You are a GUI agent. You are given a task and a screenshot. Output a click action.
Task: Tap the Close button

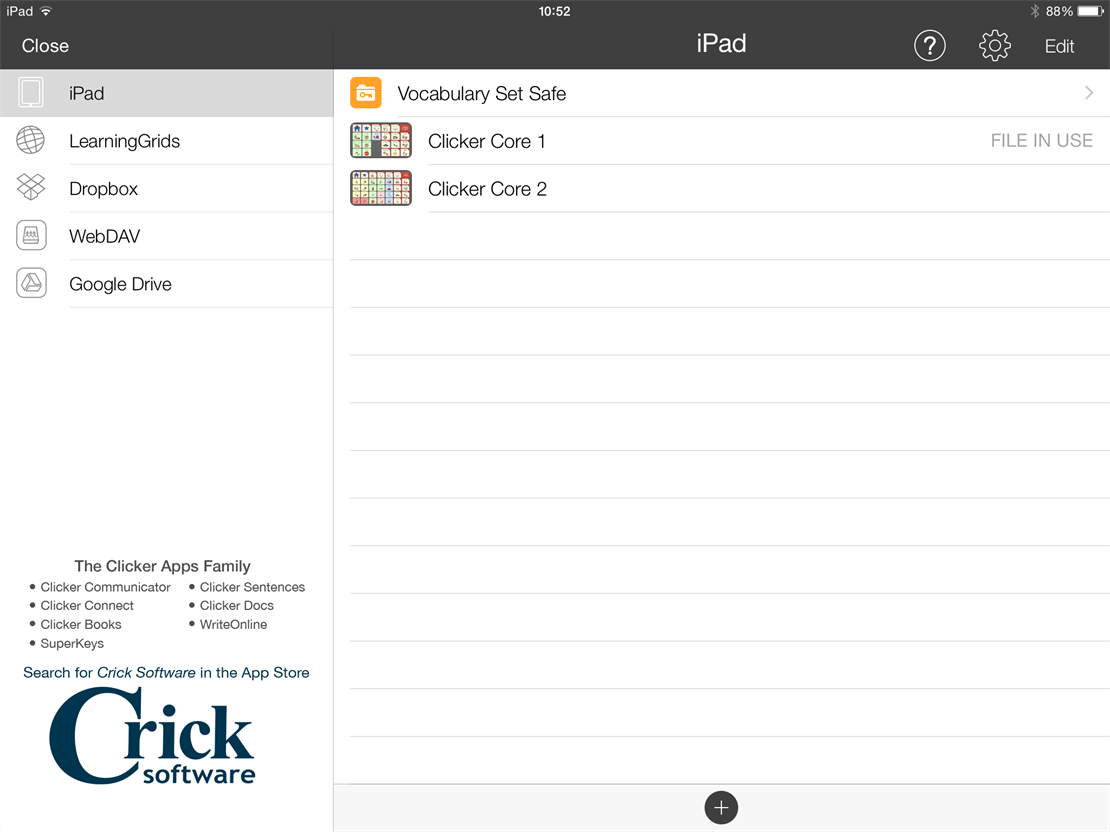(x=45, y=46)
